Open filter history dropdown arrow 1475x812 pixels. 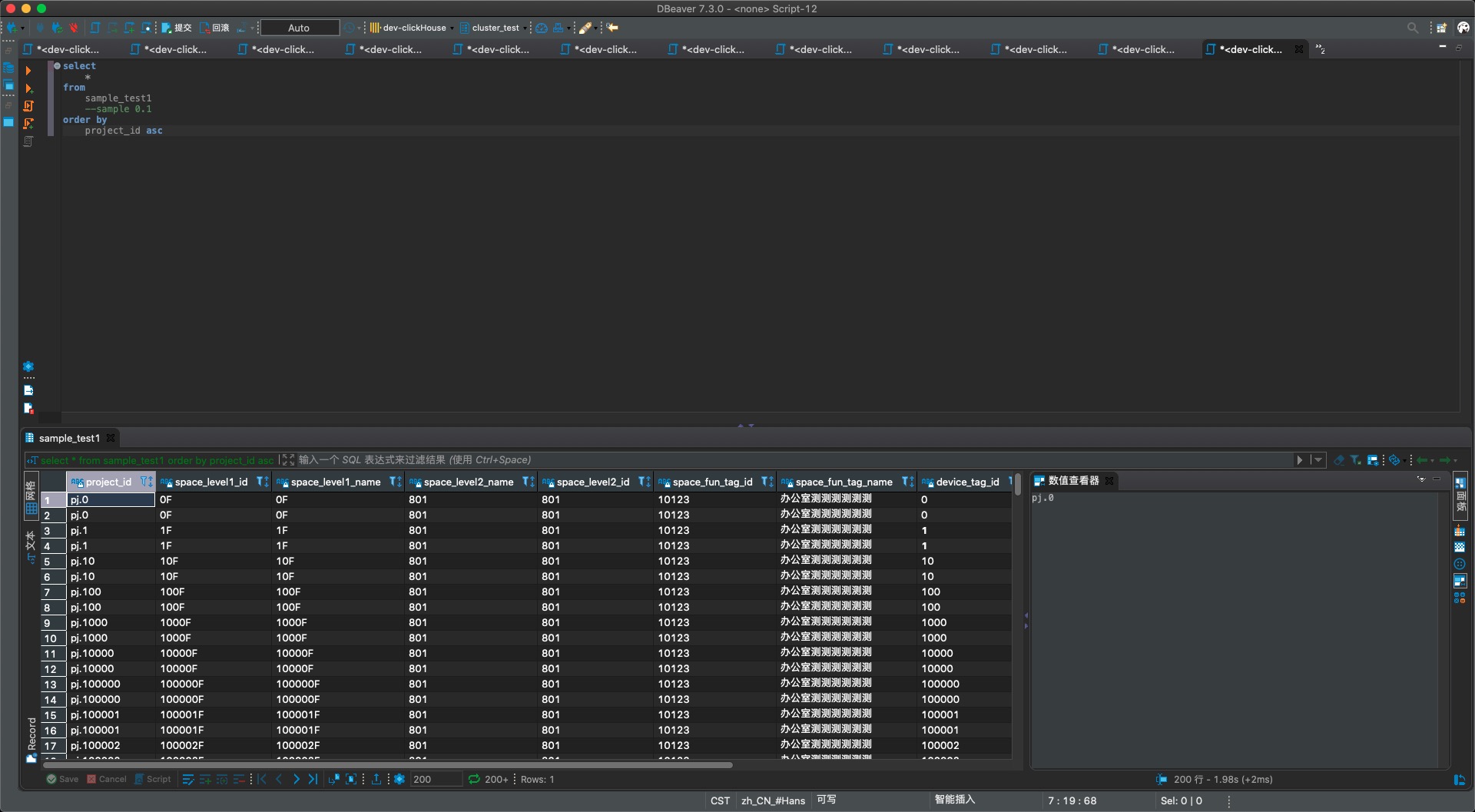tap(1318, 460)
